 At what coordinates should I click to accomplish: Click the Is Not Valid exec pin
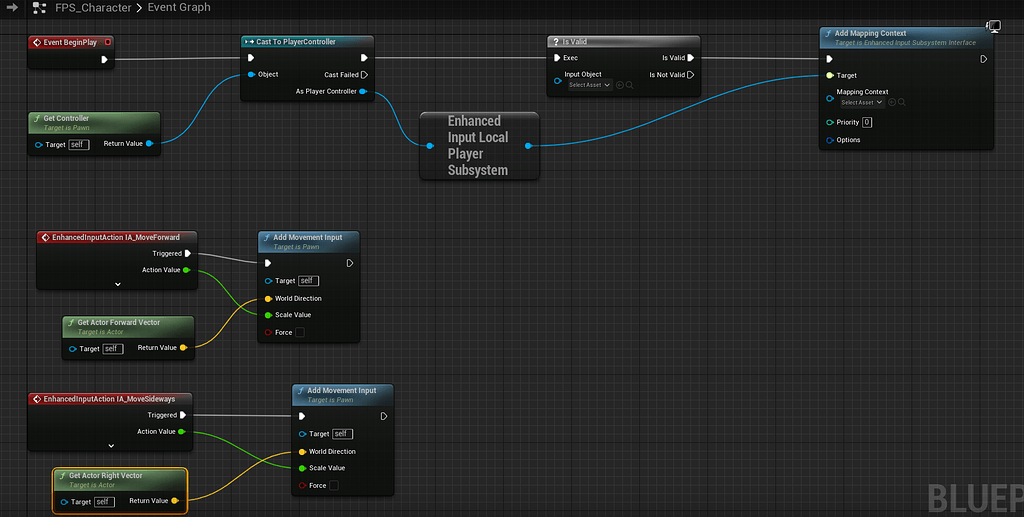click(690, 74)
